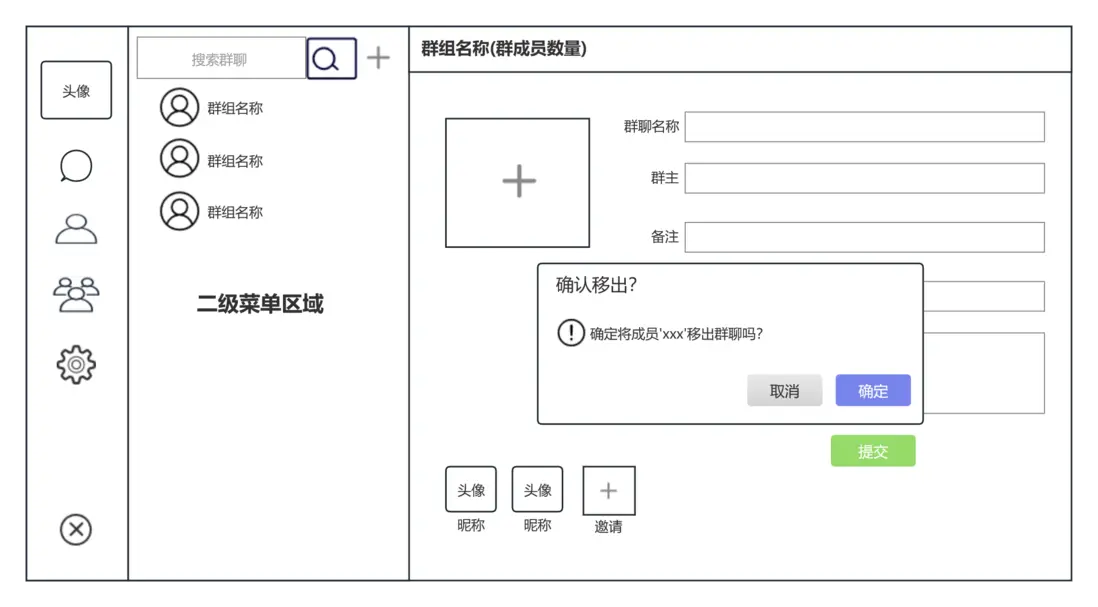Click the 头像 profile box in sidebar
The height and width of the screenshot is (607, 1098).
pos(76,90)
